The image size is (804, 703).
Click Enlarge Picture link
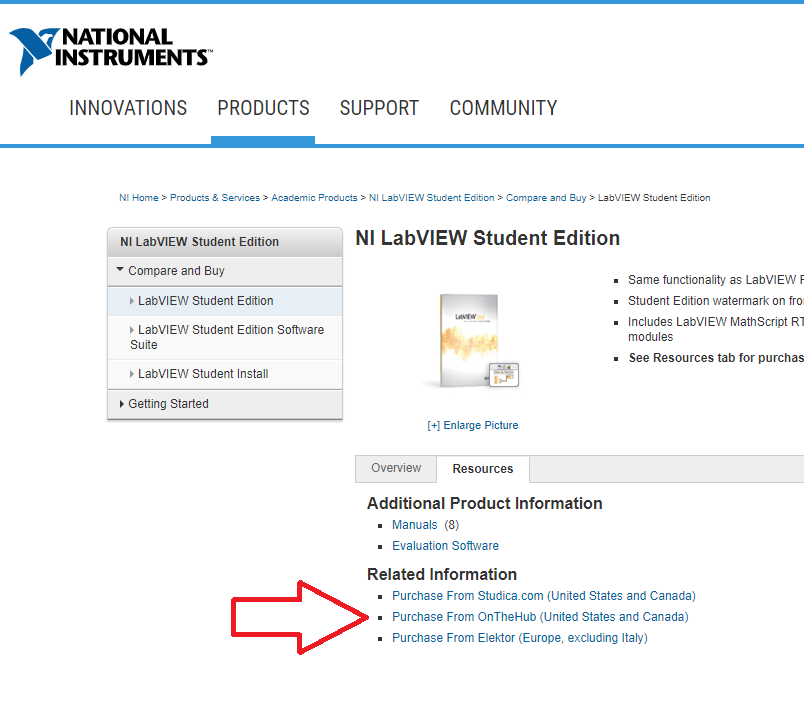point(473,426)
